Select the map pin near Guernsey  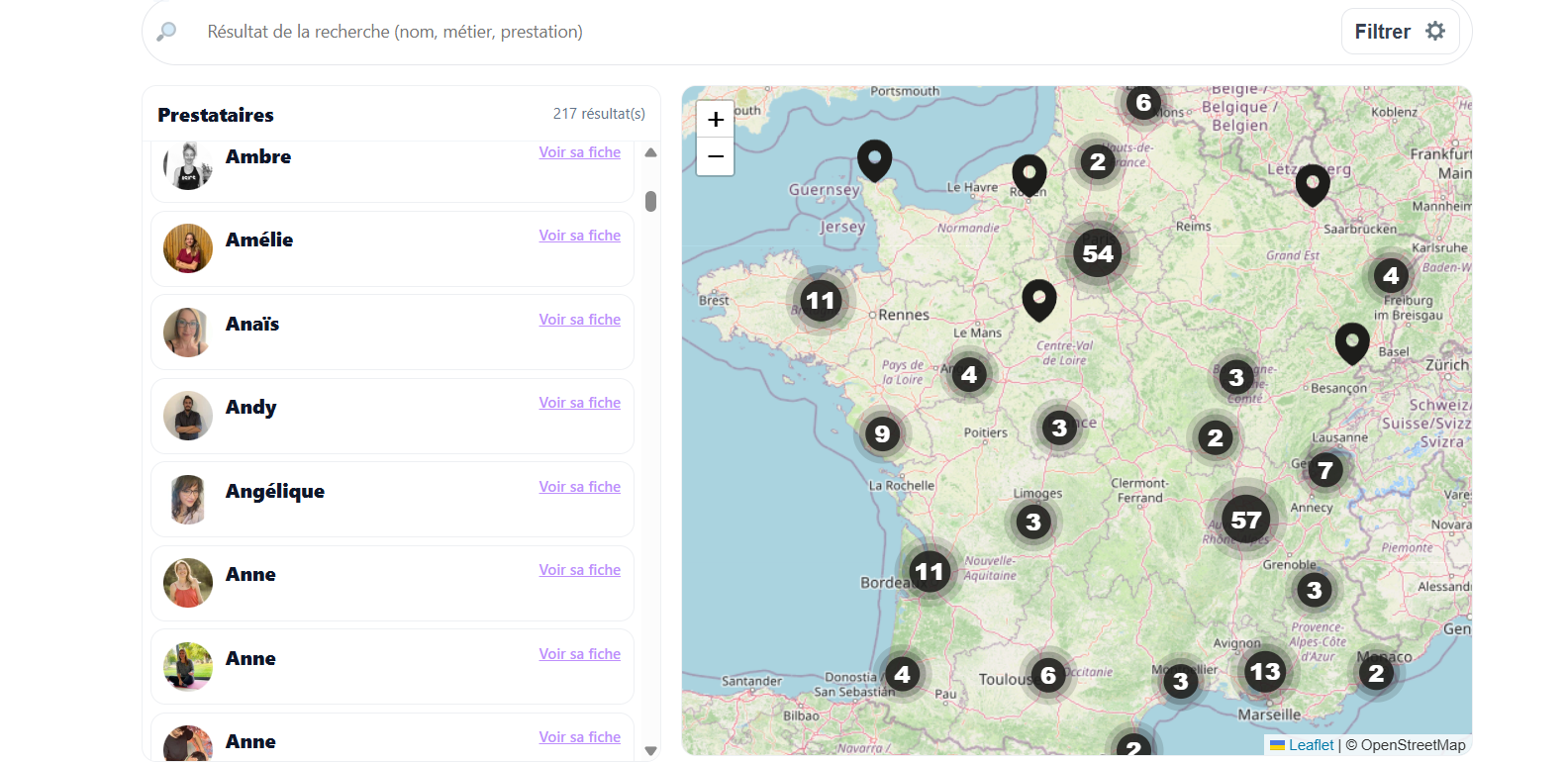[x=874, y=160]
